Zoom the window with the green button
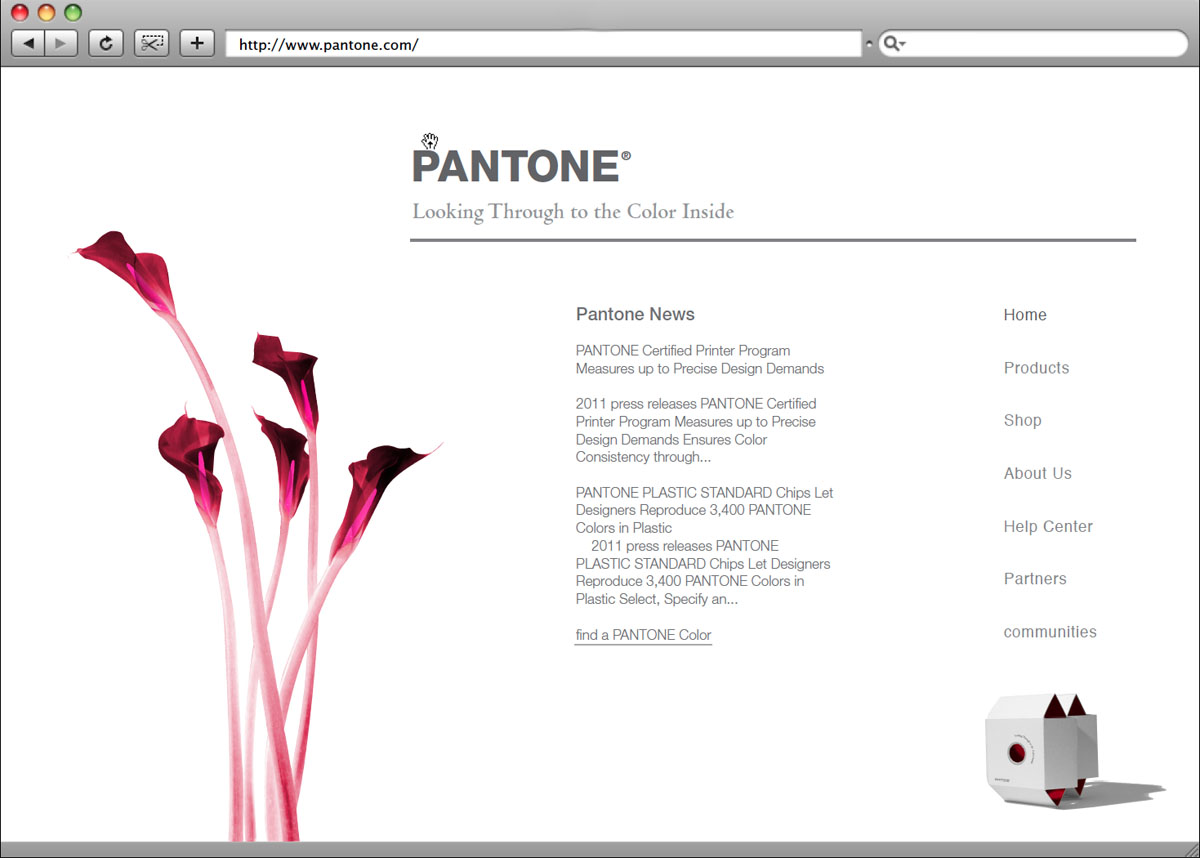The image size is (1200, 858). click(x=72, y=13)
